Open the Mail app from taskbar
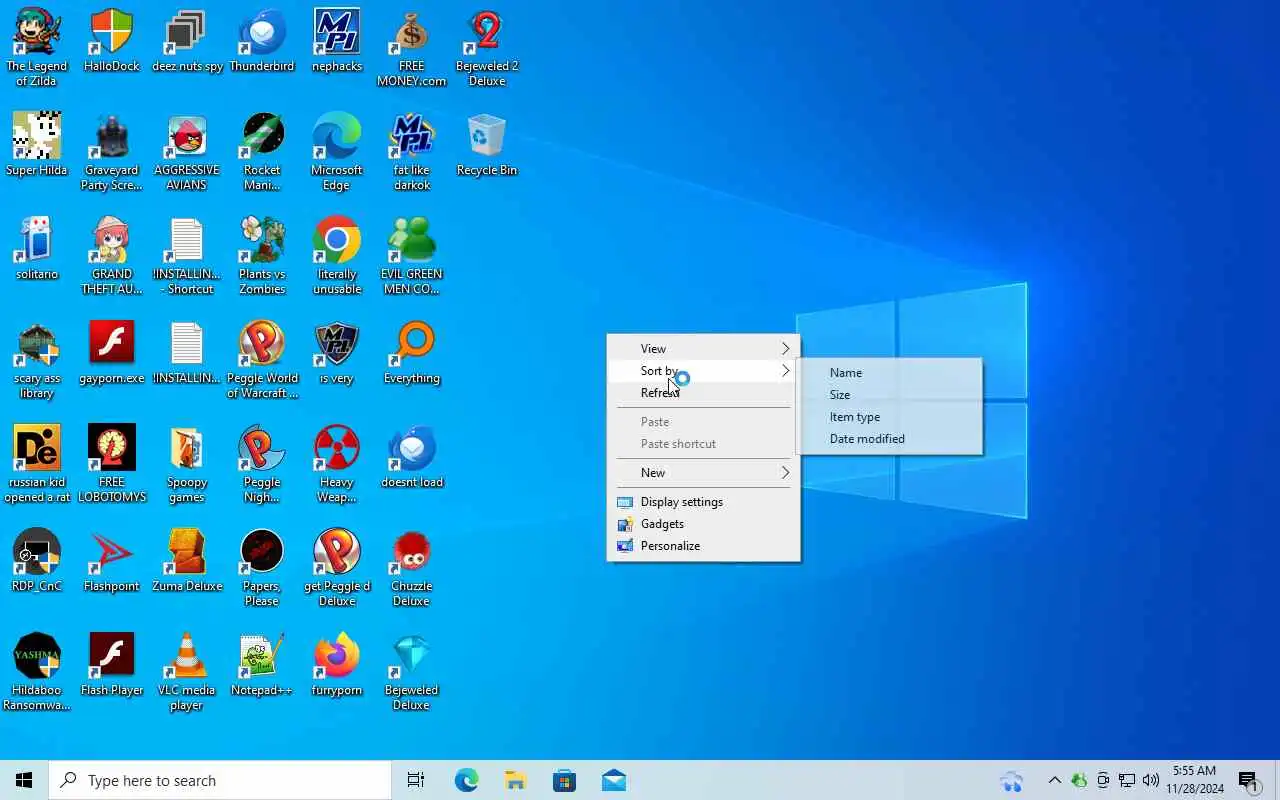This screenshot has height=800, width=1280. click(x=614, y=780)
